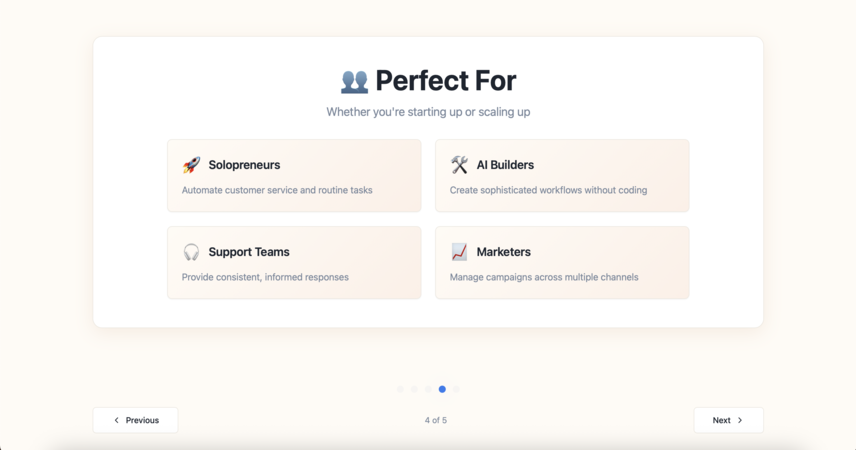The image size is (856, 450).
Task: Open the AI Builders card
Action: pos(562,175)
